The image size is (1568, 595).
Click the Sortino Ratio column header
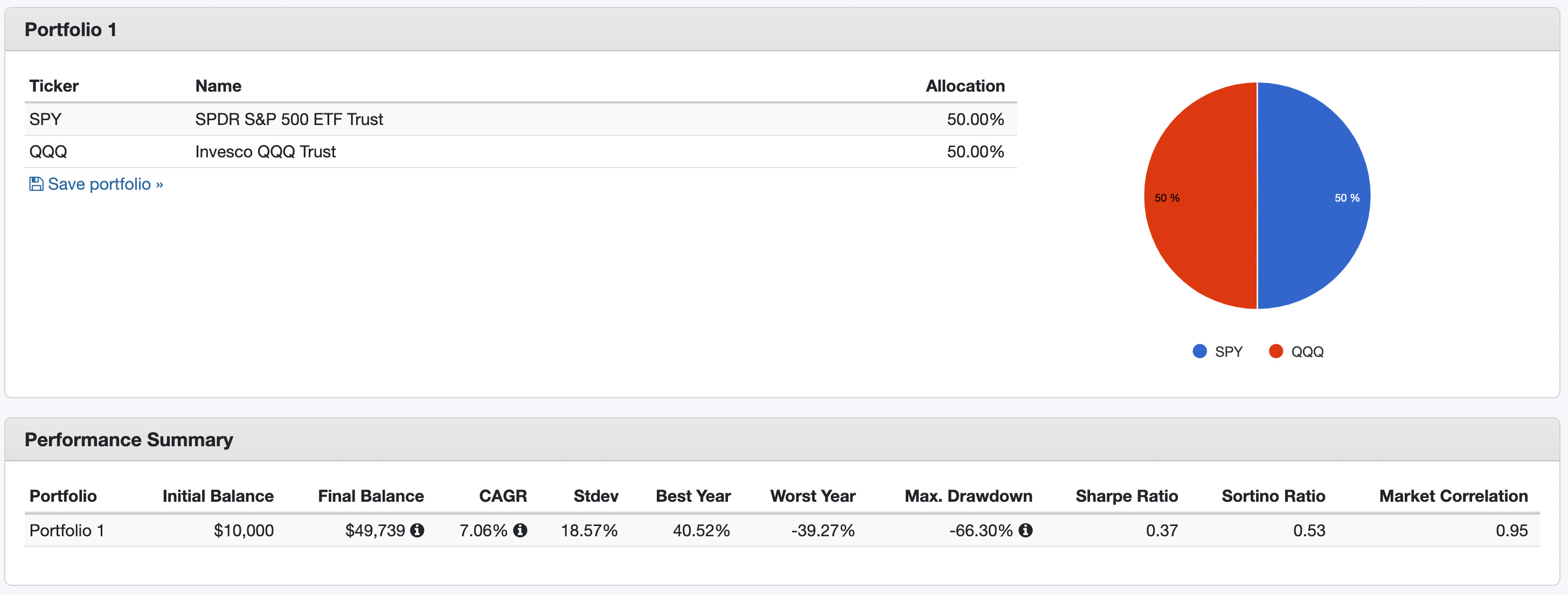(1273, 496)
